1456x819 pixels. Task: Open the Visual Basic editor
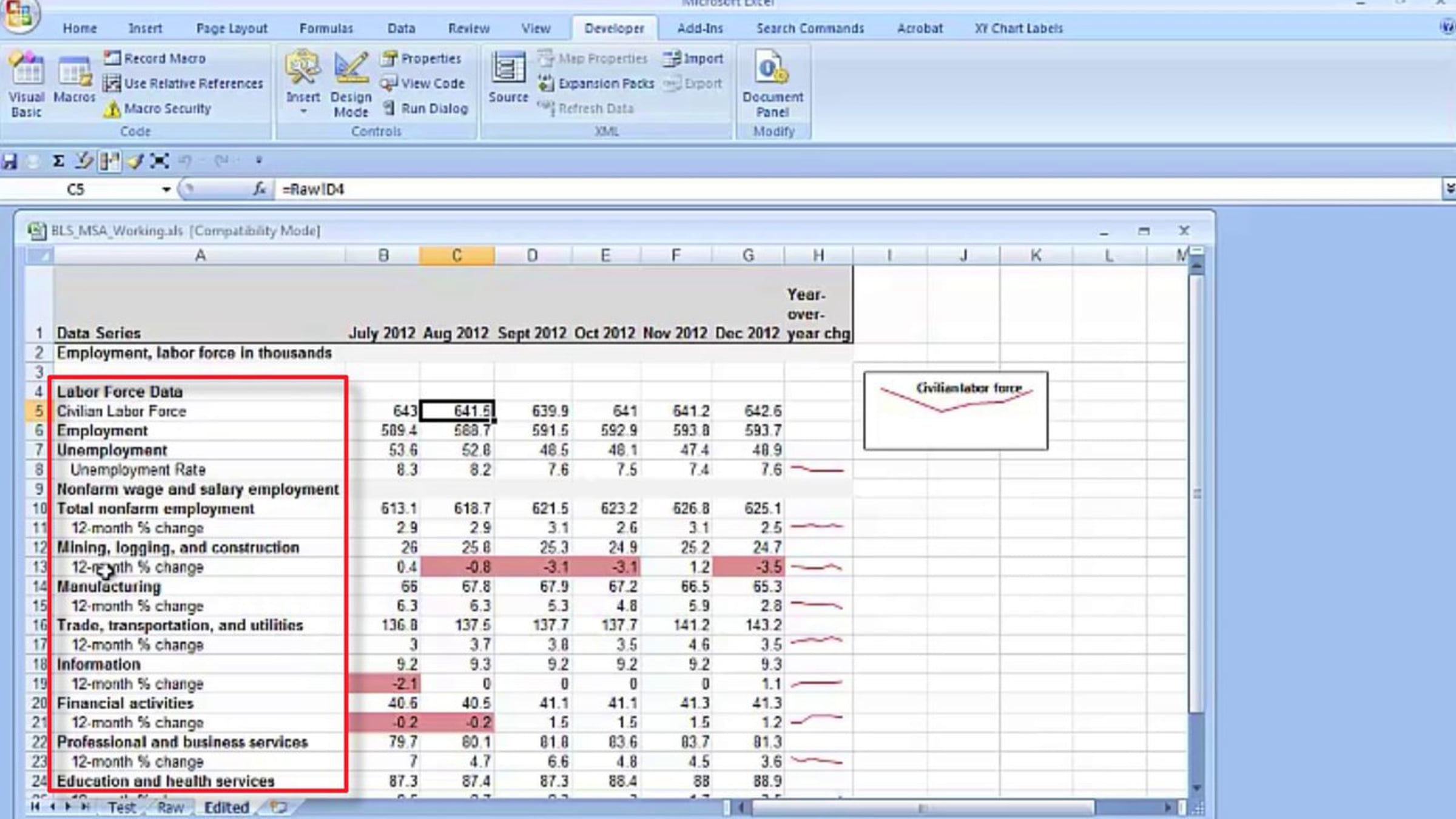[26, 83]
